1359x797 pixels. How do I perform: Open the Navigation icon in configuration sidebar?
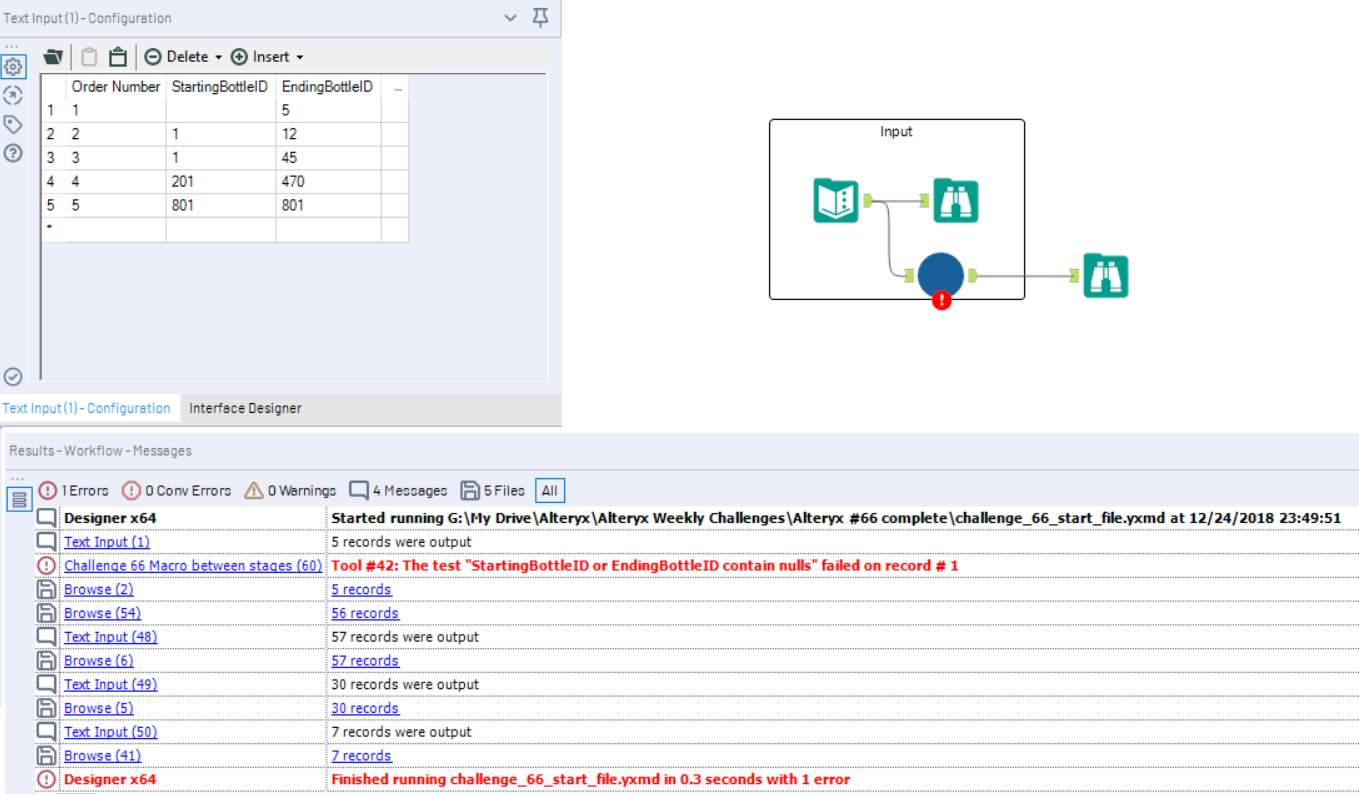13,95
